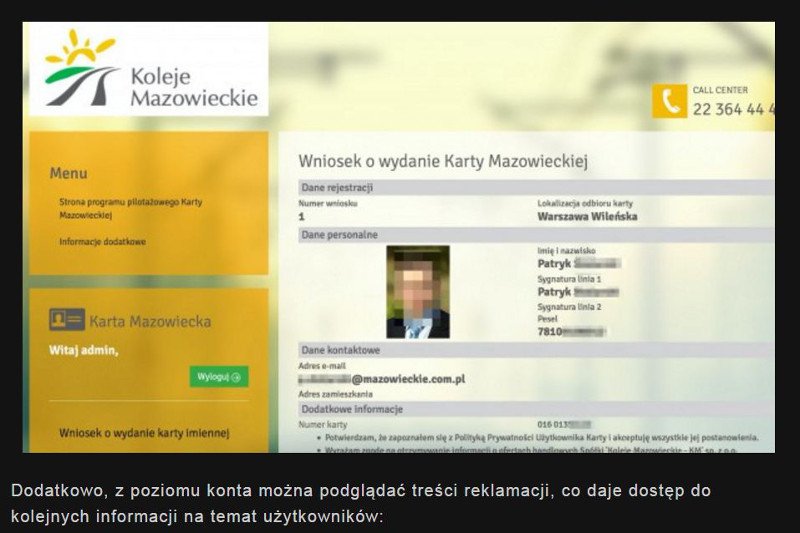This screenshot has height=533, width=800.
Task: Click the blurred applicant photo thumbnail
Action: [418, 292]
